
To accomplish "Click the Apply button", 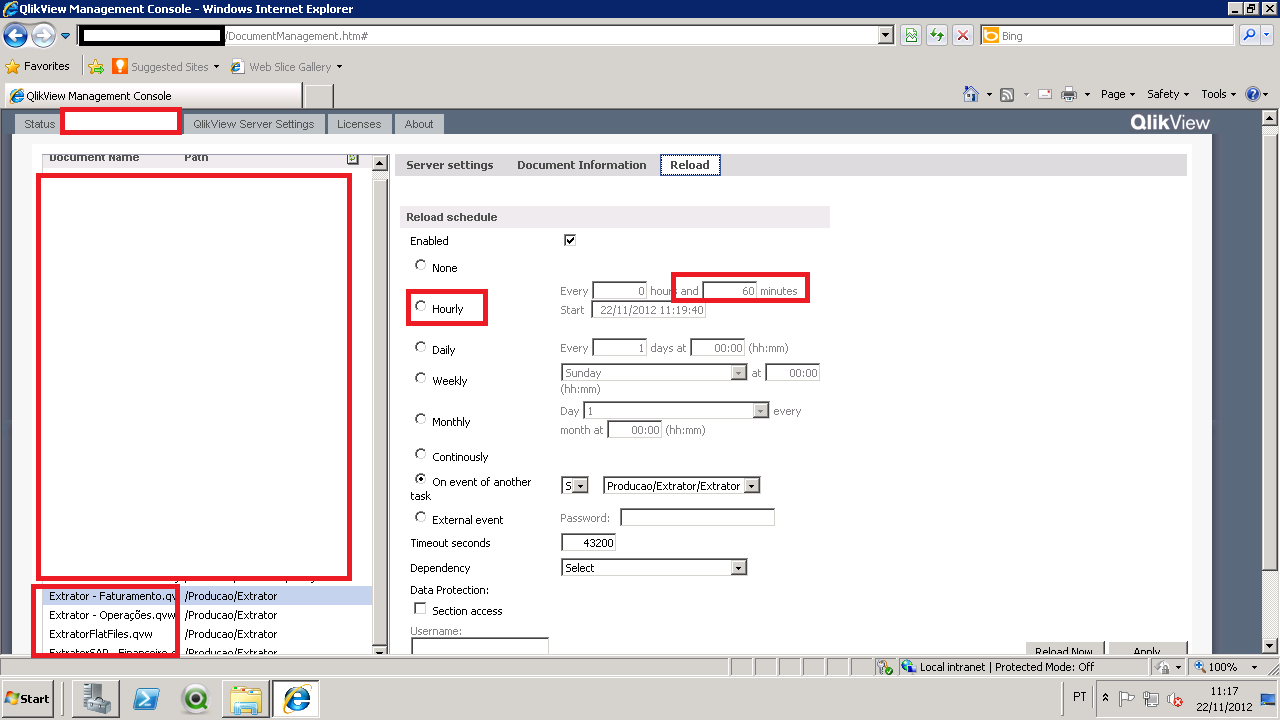I will (x=1147, y=650).
